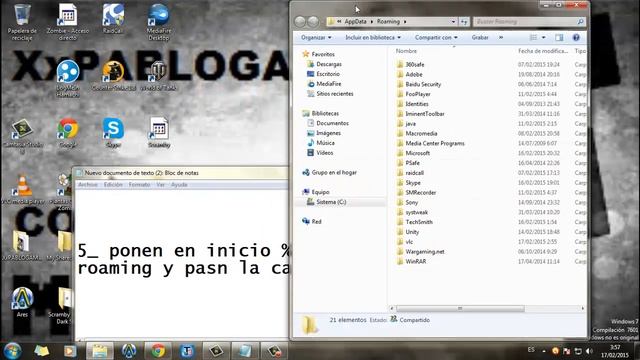Launch VLC media player desktop icon
Viewport: 640px width, 360px height.
(23, 189)
